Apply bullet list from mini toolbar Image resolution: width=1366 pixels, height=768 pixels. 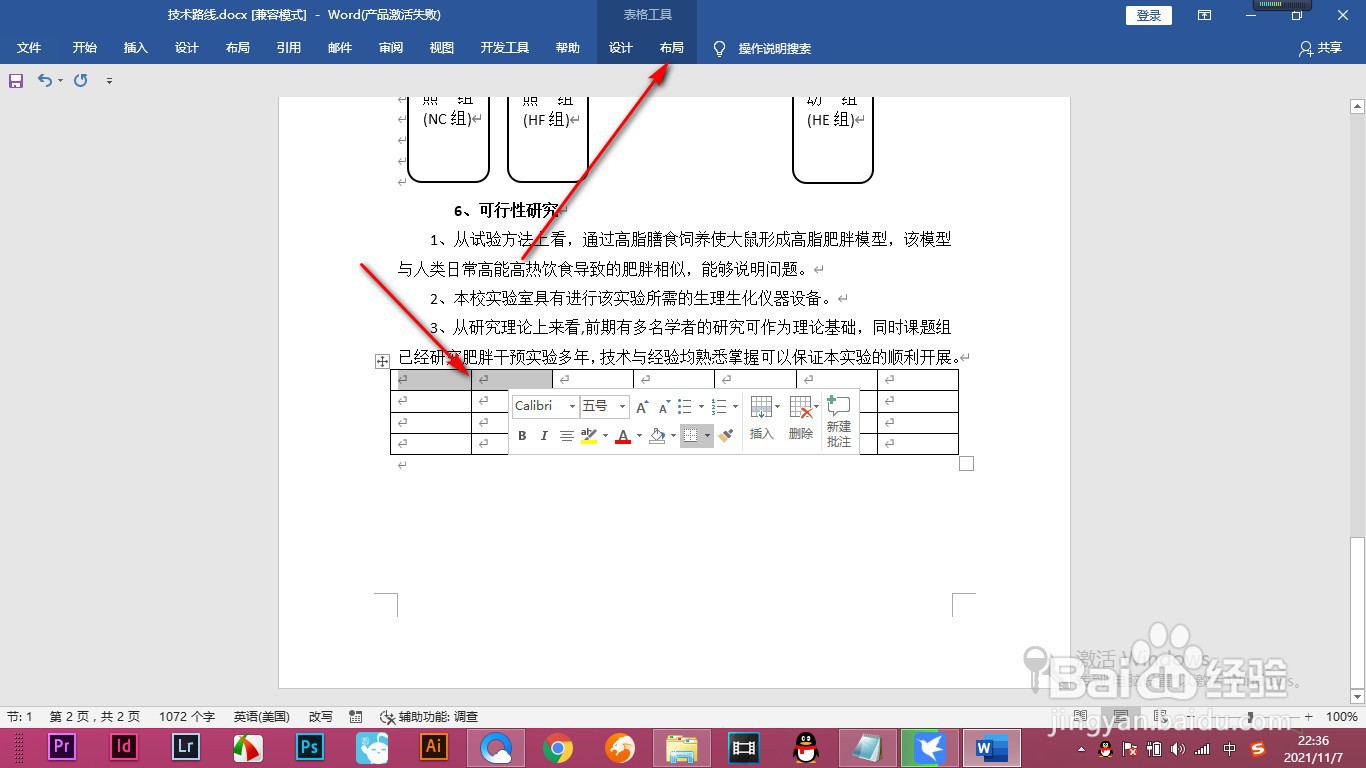coord(685,406)
